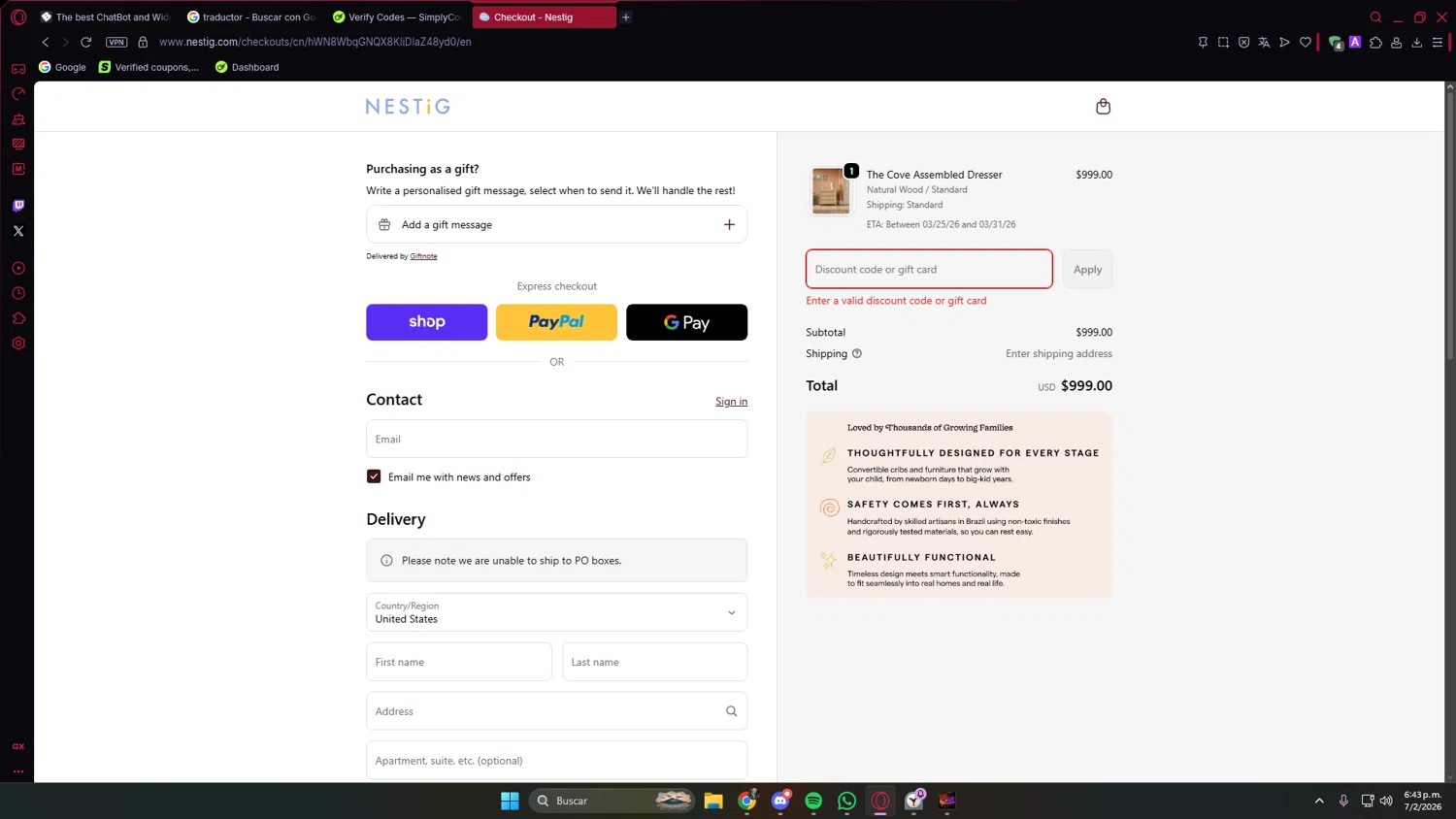
Task: Click the Sign in link
Action: [x=731, y=402]
